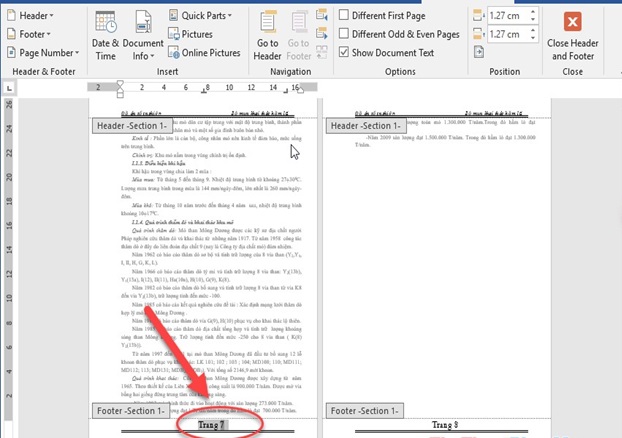Click the Footer icon in ribbon
The image size is (622, 438).
pos(12,34)
